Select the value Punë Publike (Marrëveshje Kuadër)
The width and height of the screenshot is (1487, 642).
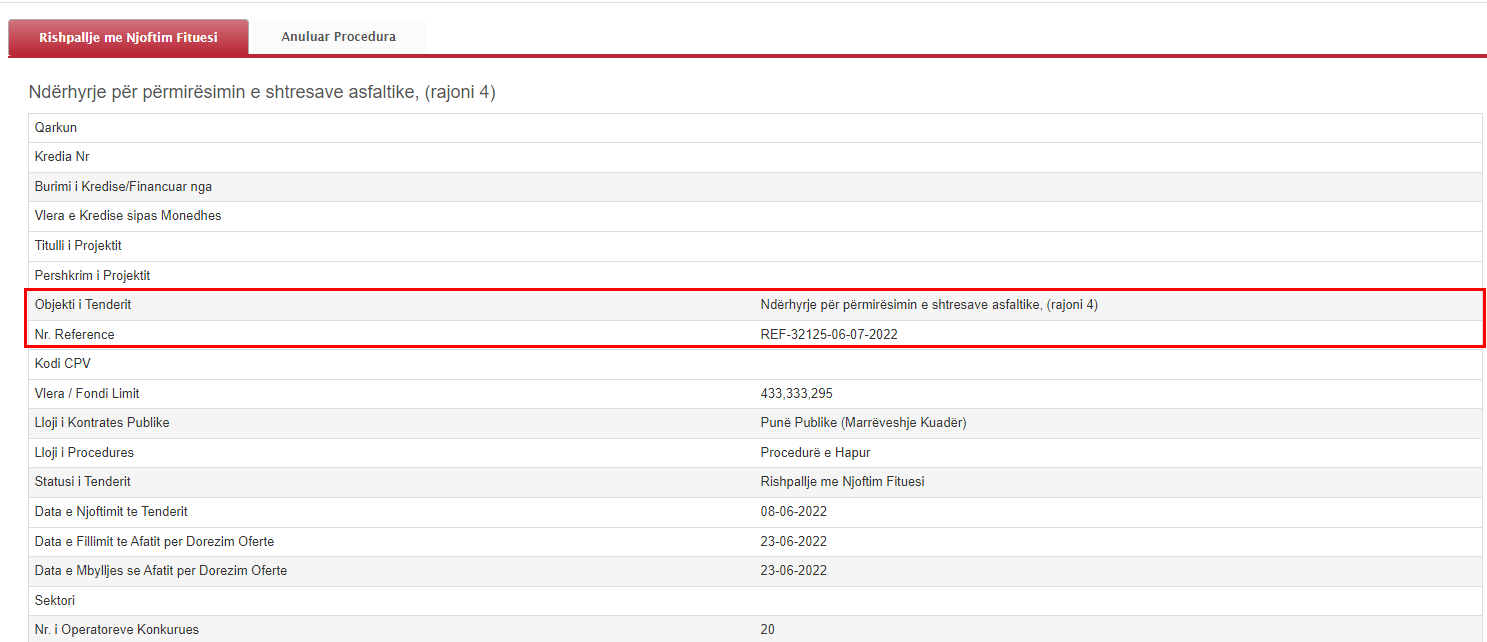pyautogui.click(x=863, y=423)
